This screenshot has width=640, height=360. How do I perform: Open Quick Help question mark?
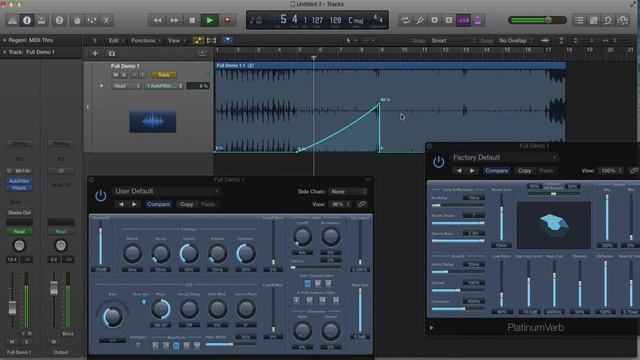point(59,20)
